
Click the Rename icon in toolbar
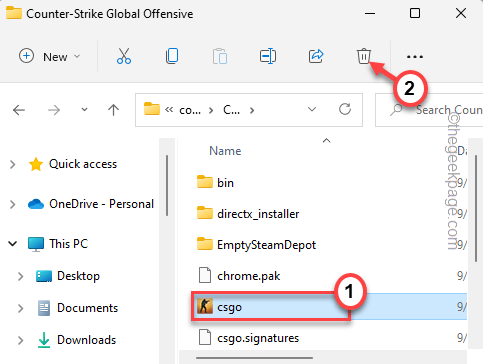coord(268,56)
